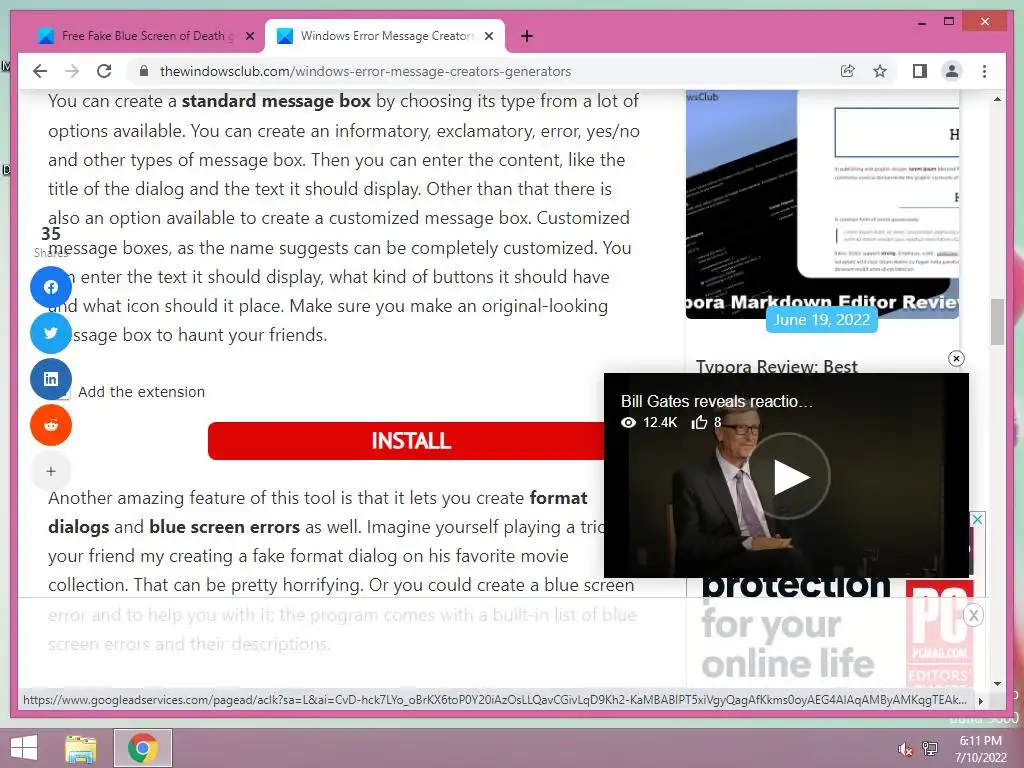Click the network tray icon
Viewport: 1024px width, 768px height.
(x=930, y=749)
